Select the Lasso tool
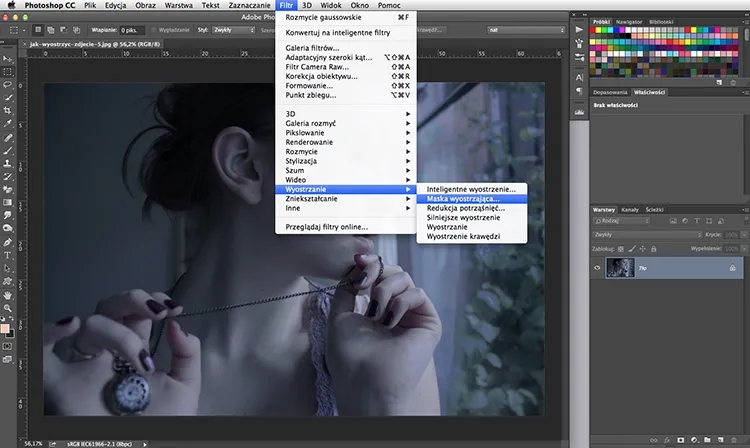This screenshot has height=448, width=750. 8,85
